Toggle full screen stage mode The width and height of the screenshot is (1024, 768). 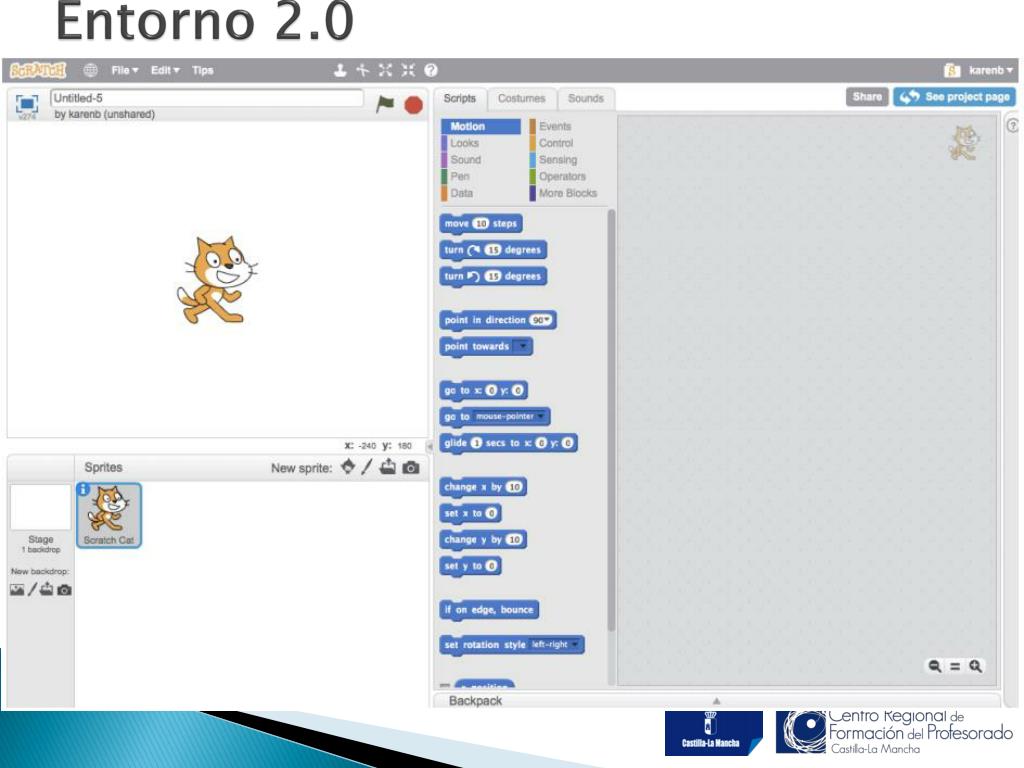[x=27, y=103]
